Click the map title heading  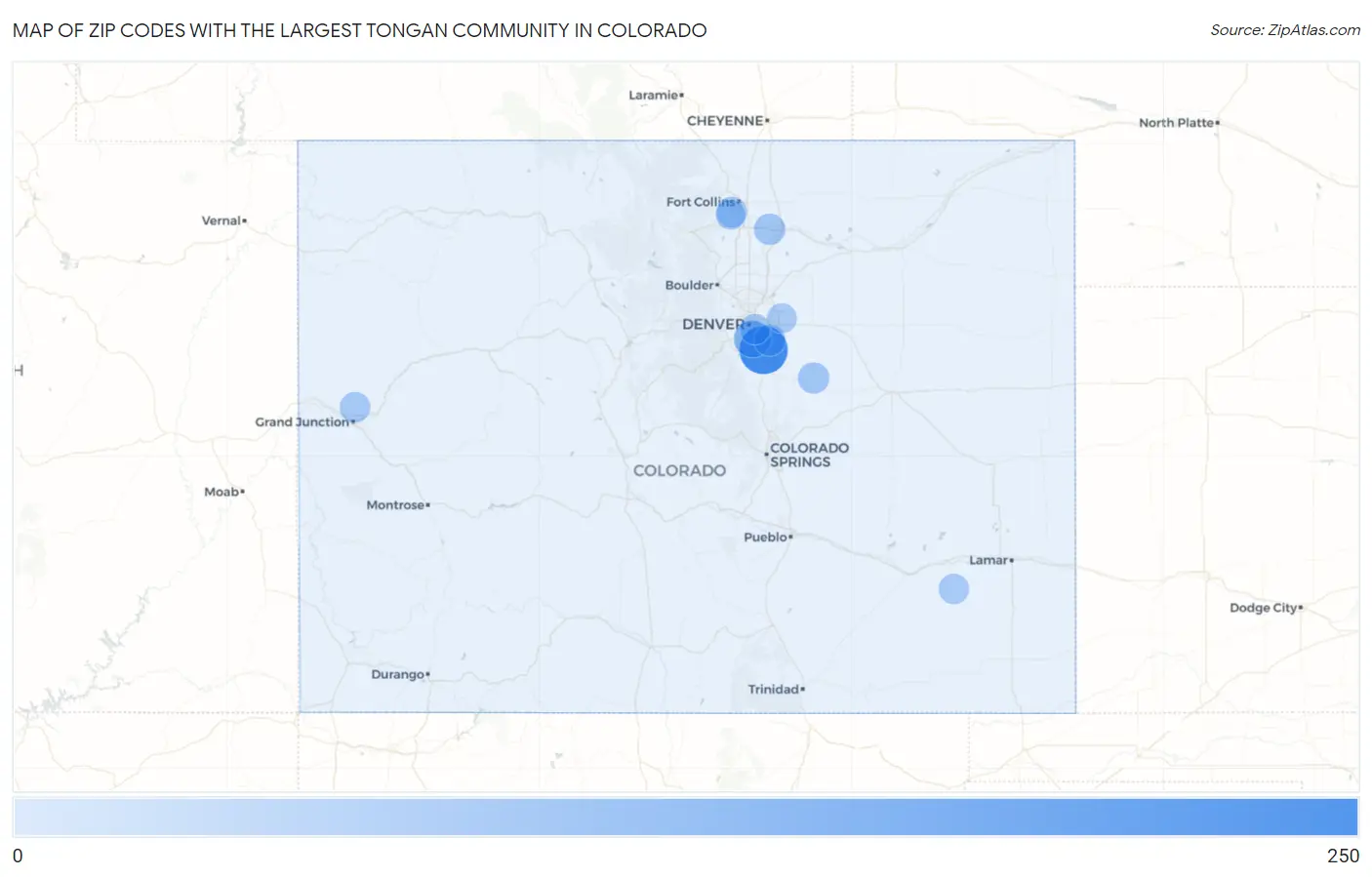[360, 30]
